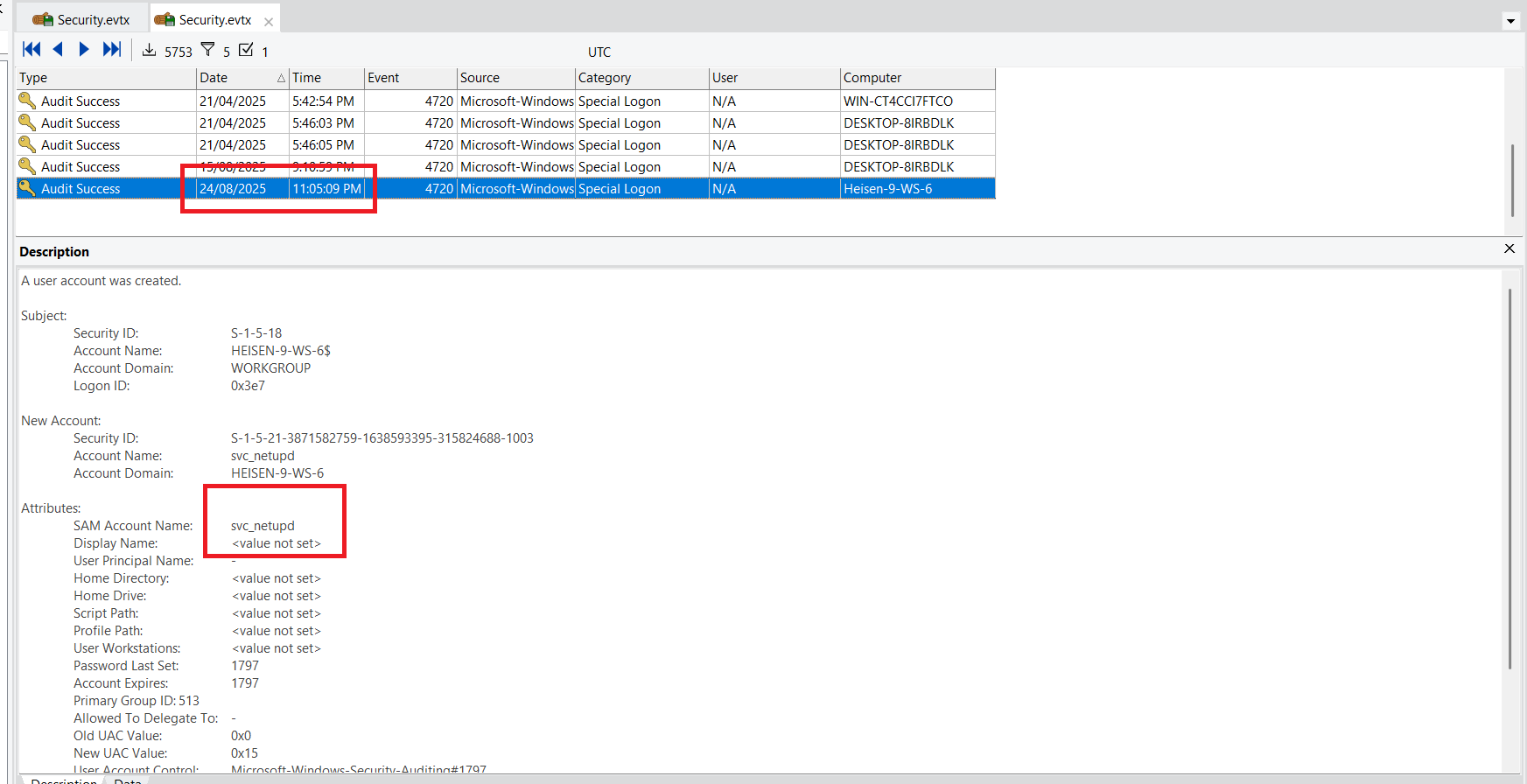This screenshot has width=1527, height=784.
Task: Jump to the last event record
Action: click(x=112, y=50)
